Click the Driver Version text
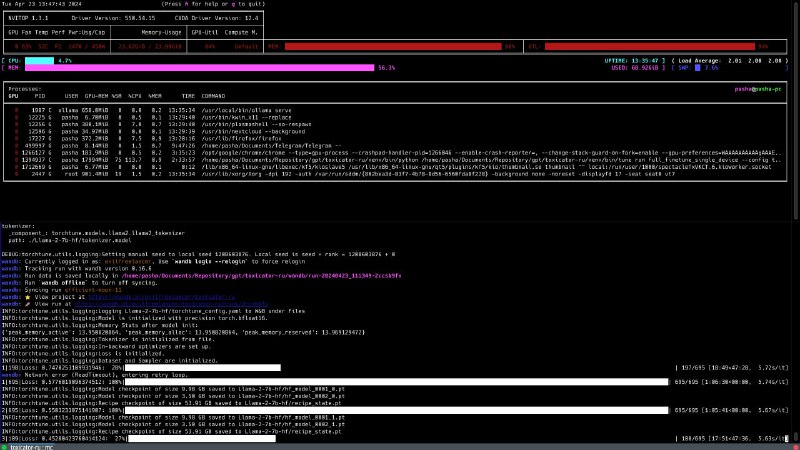This screenshot has height=450, width=800. (x=113, y=18)
